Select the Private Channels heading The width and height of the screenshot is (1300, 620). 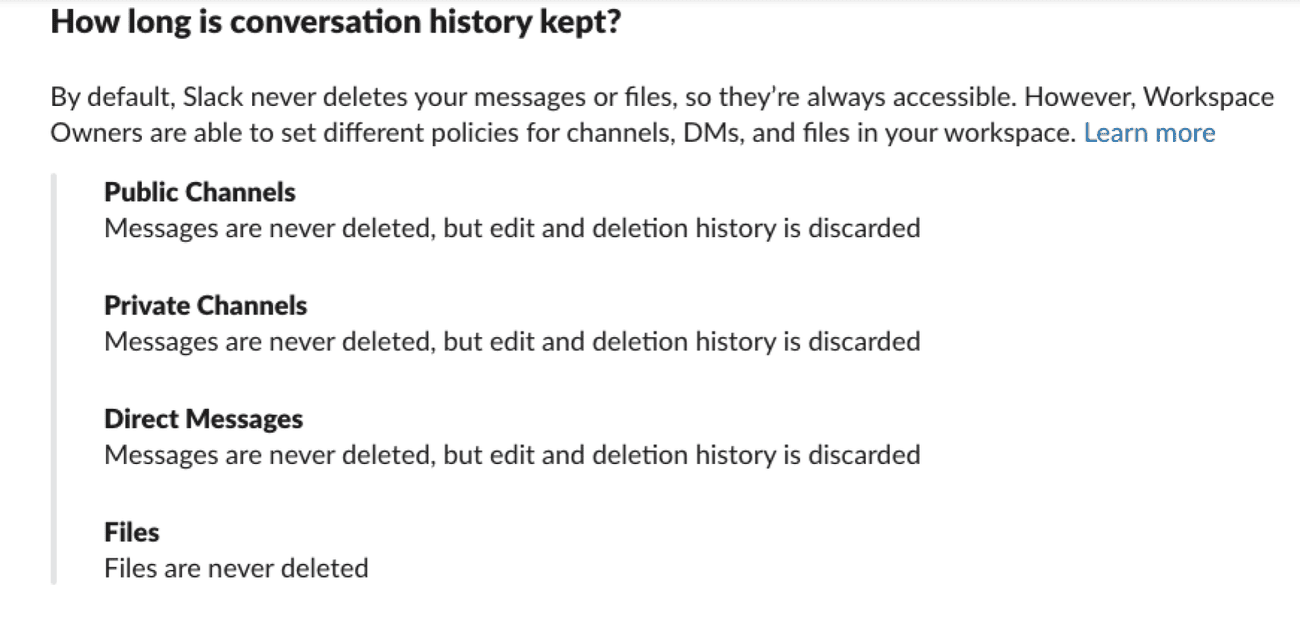click(x=206, y=305)
